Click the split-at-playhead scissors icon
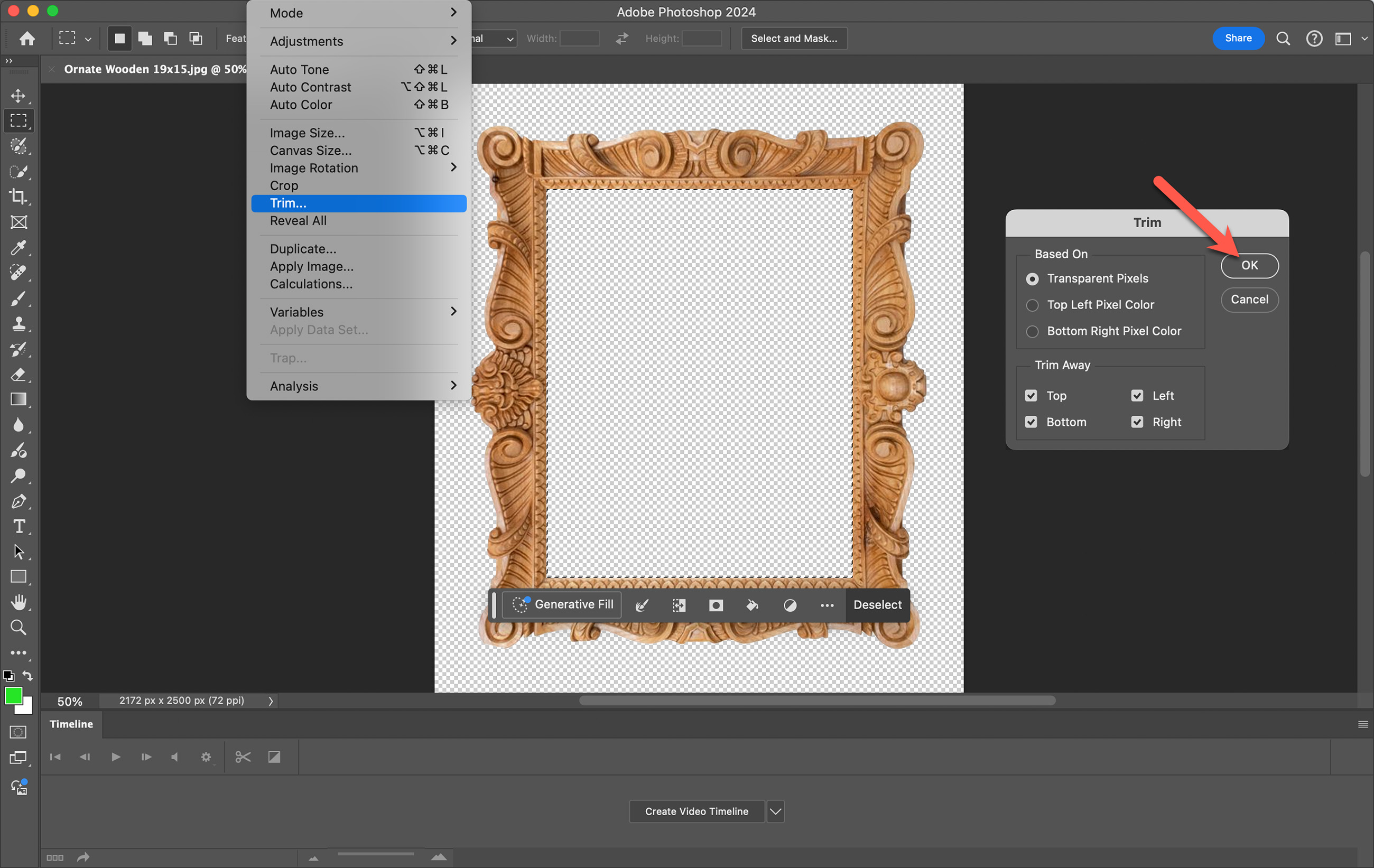Viewport: 1374px width, 868px height. (x=243, y=757)
